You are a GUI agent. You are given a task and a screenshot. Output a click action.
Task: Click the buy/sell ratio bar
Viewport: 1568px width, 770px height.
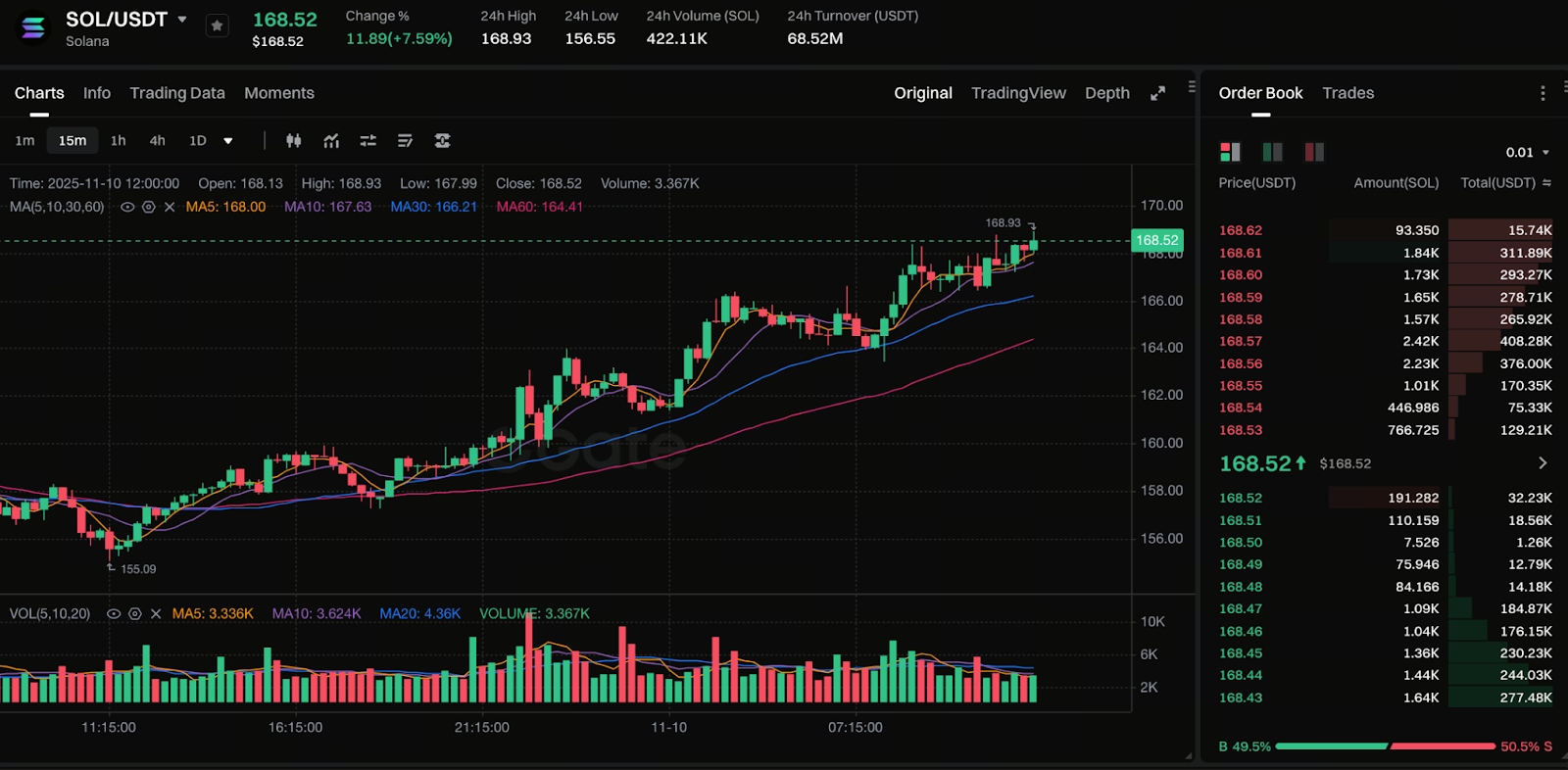coord(1385,746)
